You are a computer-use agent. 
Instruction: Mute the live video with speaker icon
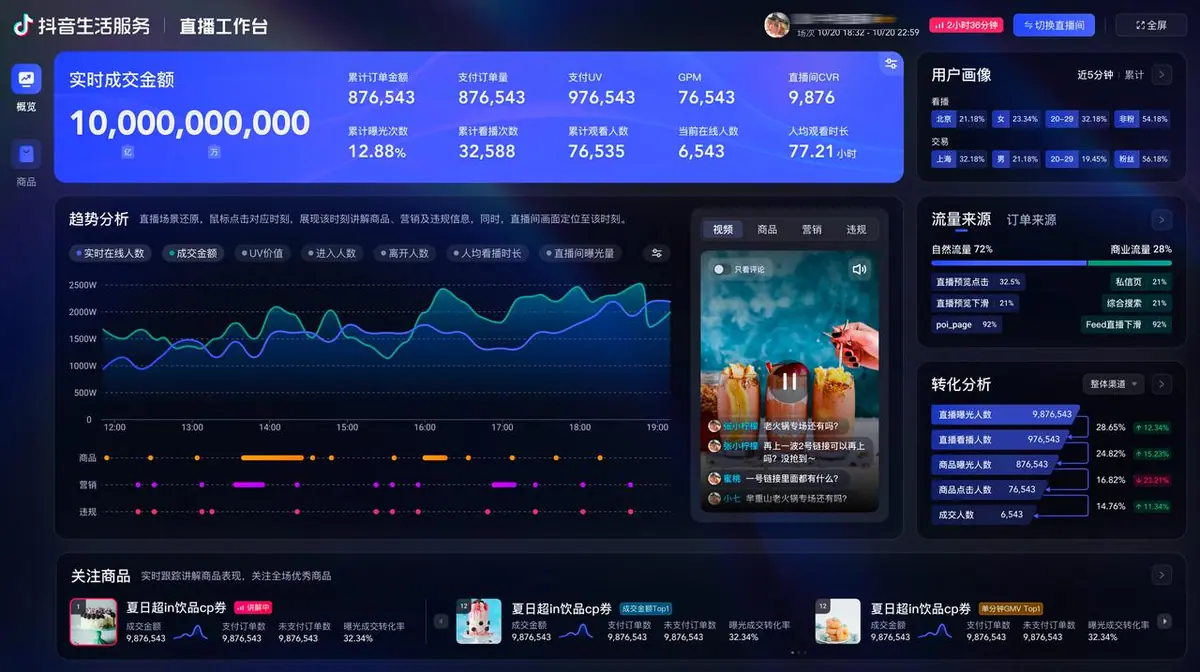coord(859,269)
